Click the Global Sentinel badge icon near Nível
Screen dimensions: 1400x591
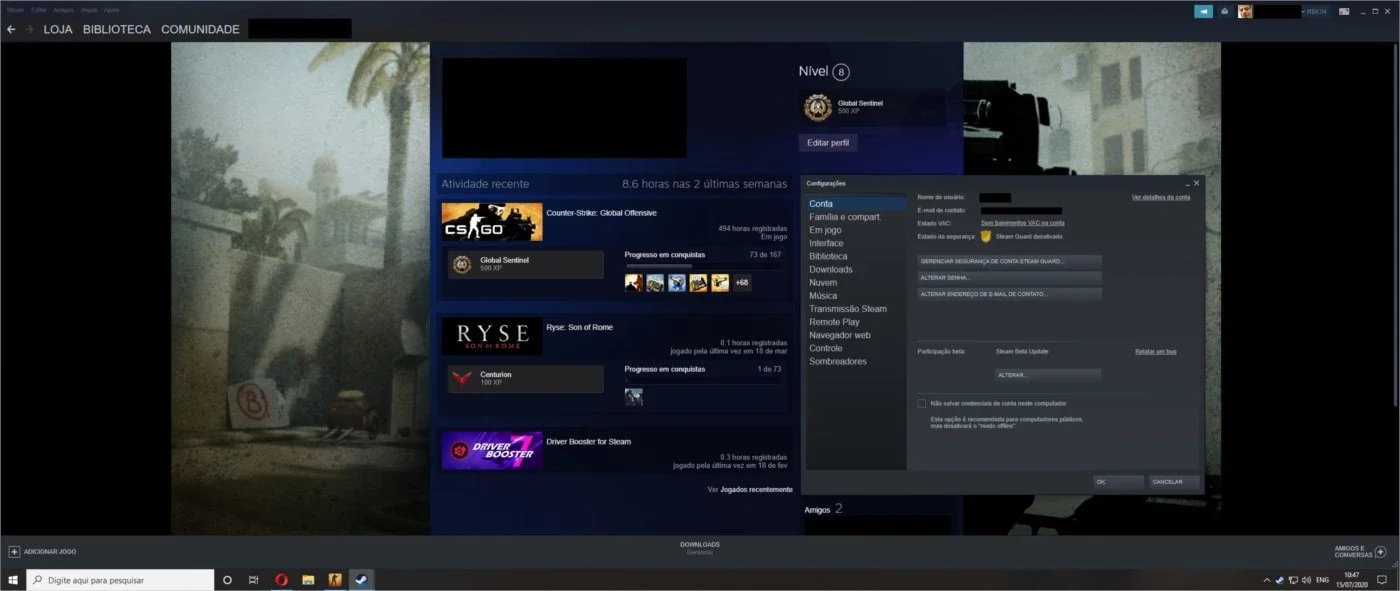(x=818, y=106)
